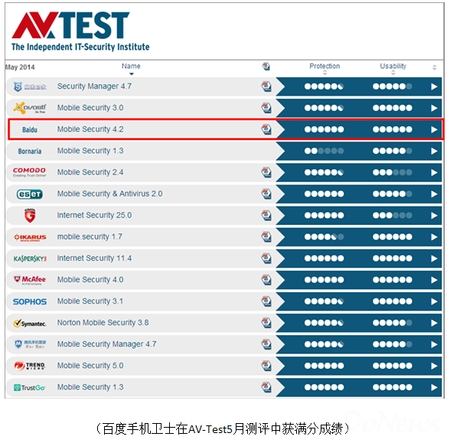Open the Internet Security 11.4 product link
The width and height of the screenshot is (450, 443).
point(94,258)
